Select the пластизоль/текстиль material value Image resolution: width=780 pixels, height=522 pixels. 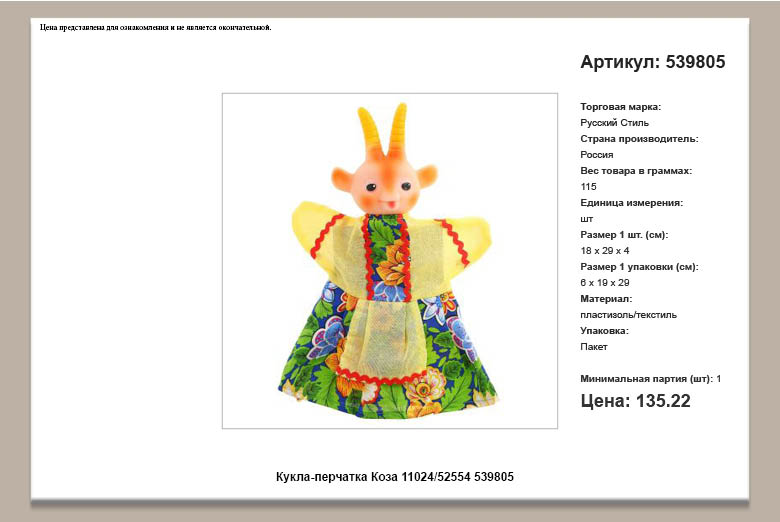coord(628,315)
